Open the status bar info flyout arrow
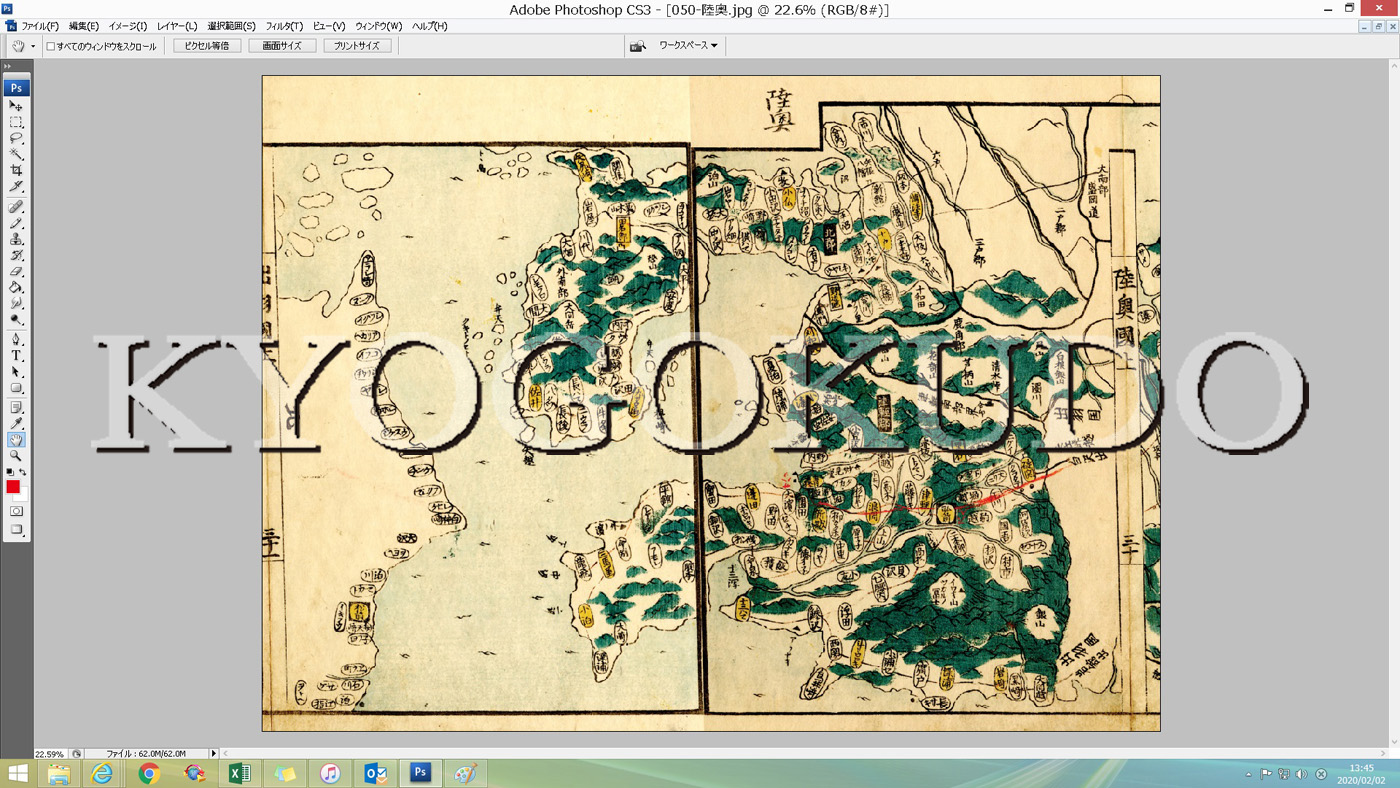This screenshot has width=1400, height=788. (x=213, y=753)
